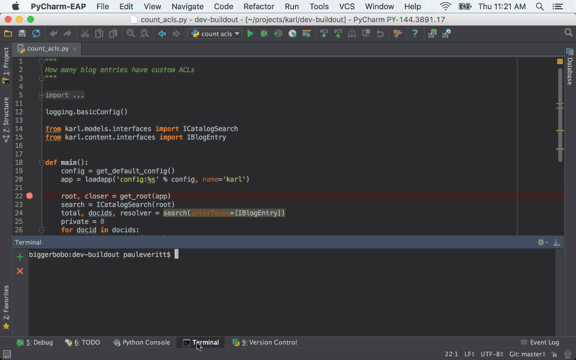Click the Synchronize refresh icon
The width and height of the screenshot is (576, 360).
tap(36, 34)
